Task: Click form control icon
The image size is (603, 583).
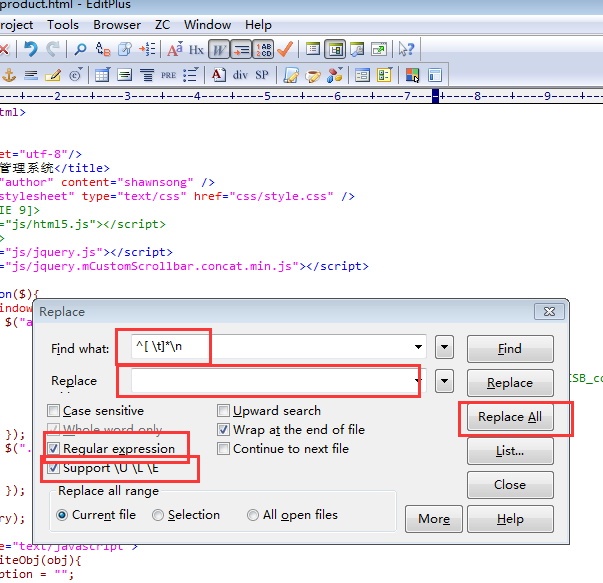Action: tap(362, 75)
